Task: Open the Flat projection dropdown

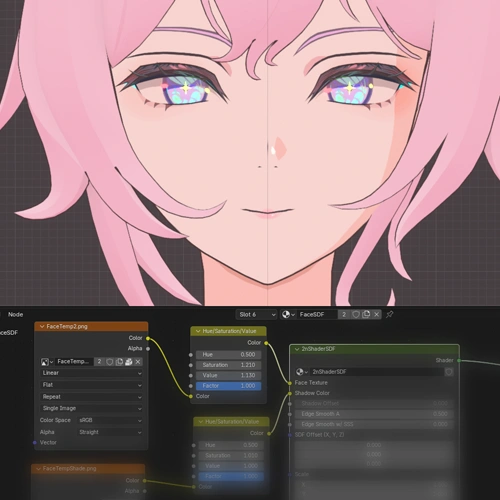Action: (92, 385)
